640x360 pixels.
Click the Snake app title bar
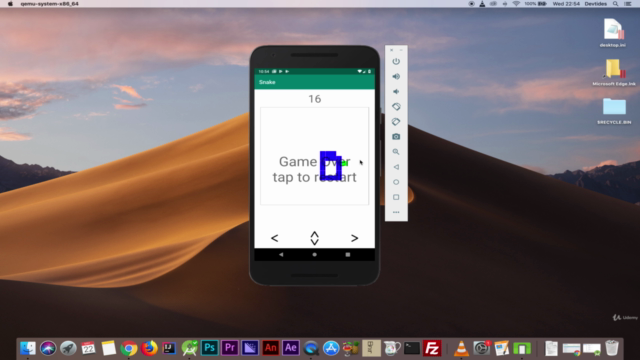(x=314, y=82)
